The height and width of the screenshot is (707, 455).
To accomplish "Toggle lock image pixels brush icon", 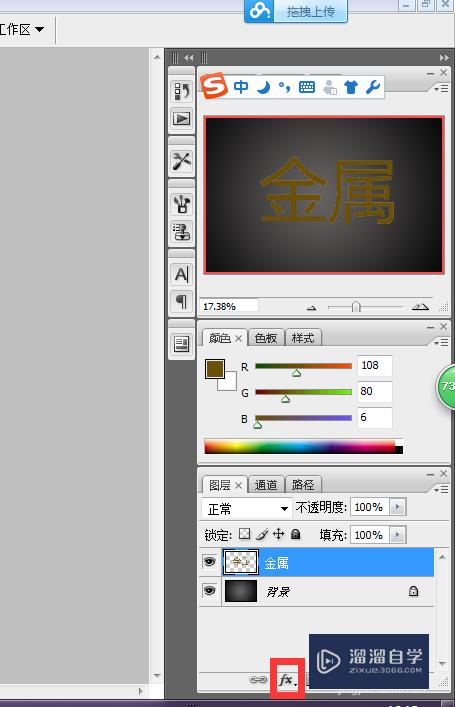I will (x=262, y=534).
